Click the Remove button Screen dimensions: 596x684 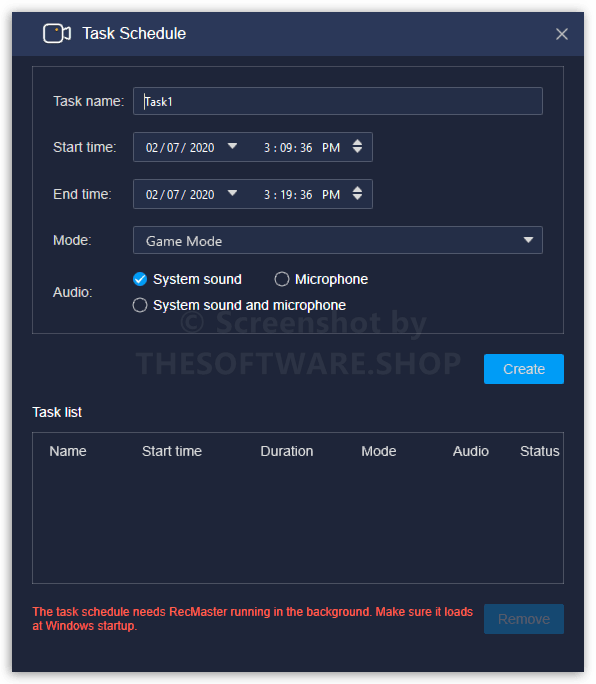click(524, 619)
